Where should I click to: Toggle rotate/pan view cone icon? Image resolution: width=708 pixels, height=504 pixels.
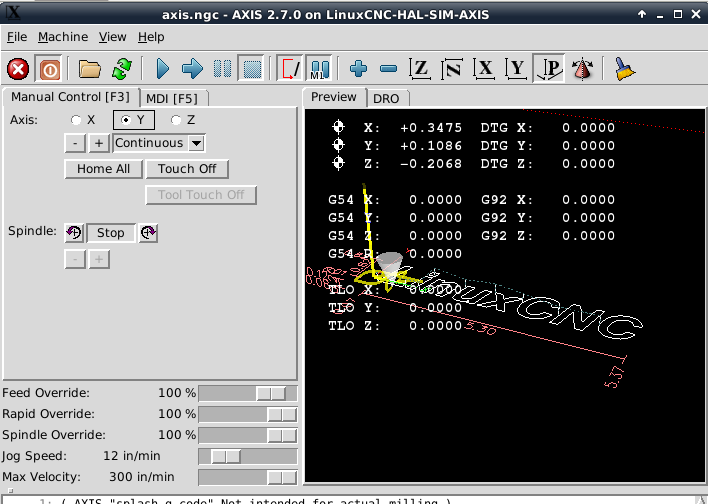tap(582, 69)
